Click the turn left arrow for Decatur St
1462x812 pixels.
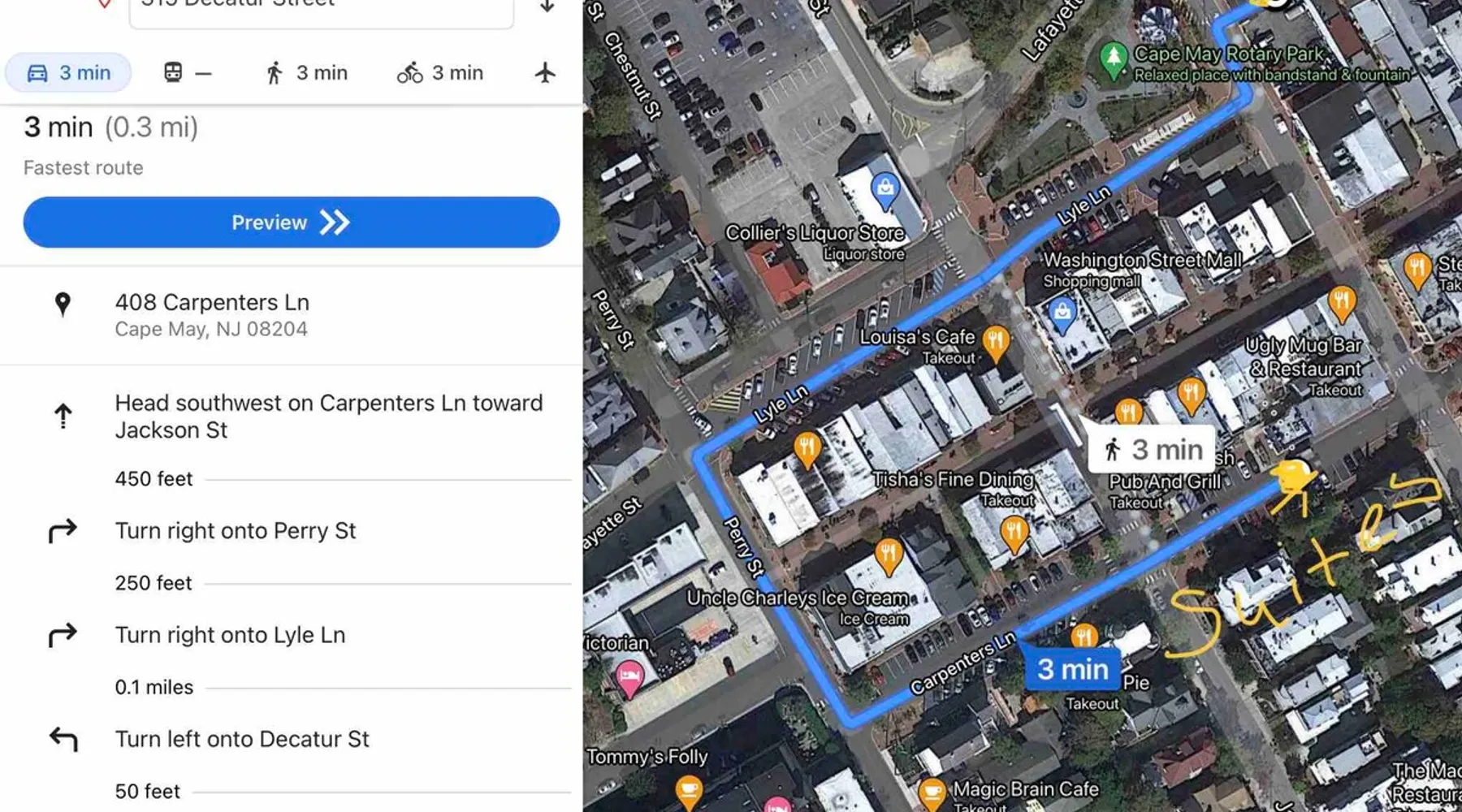pyautogui.click(x=63, y=739)
